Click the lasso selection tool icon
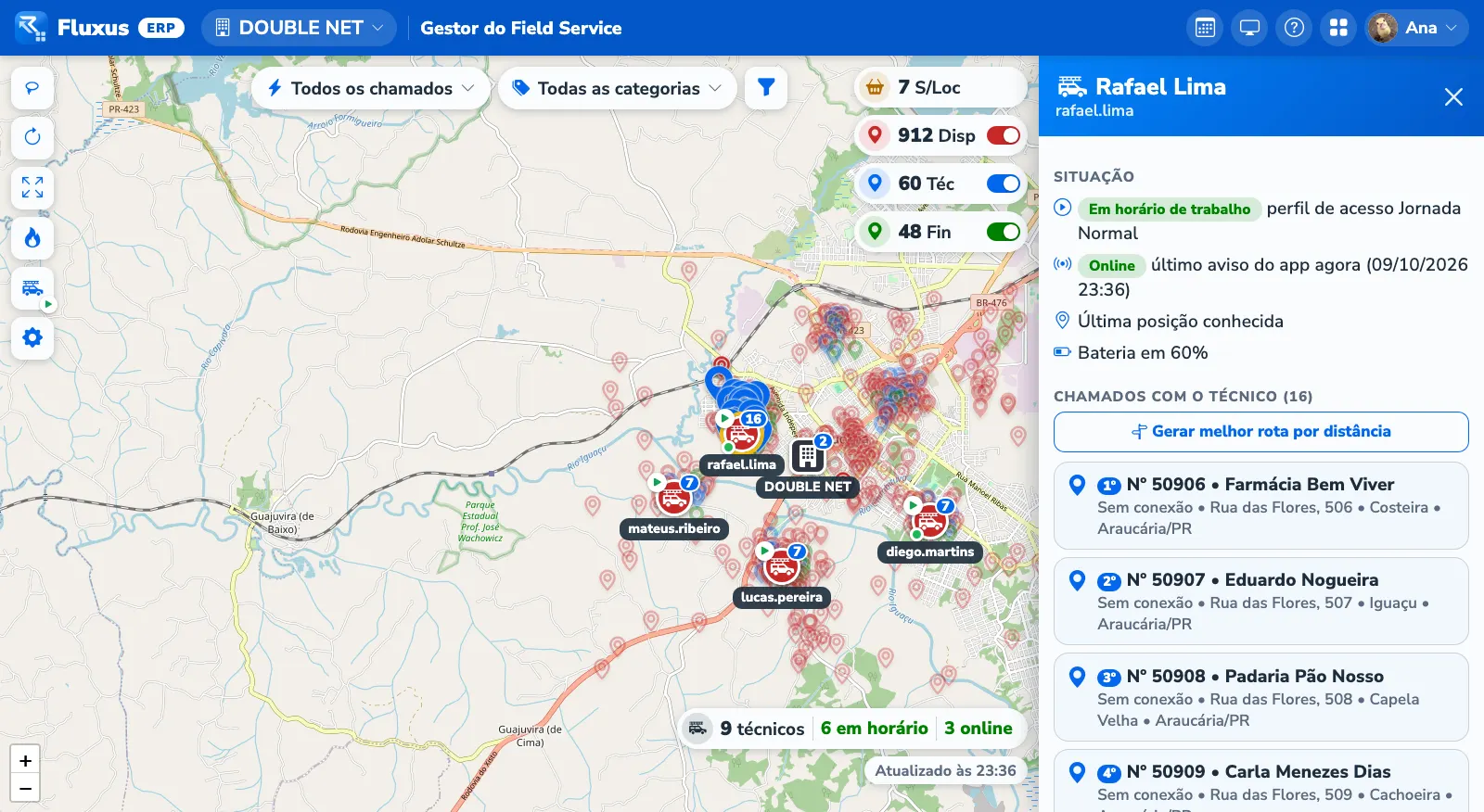This screenshot has width=1484, height=812. pos(32,88)
